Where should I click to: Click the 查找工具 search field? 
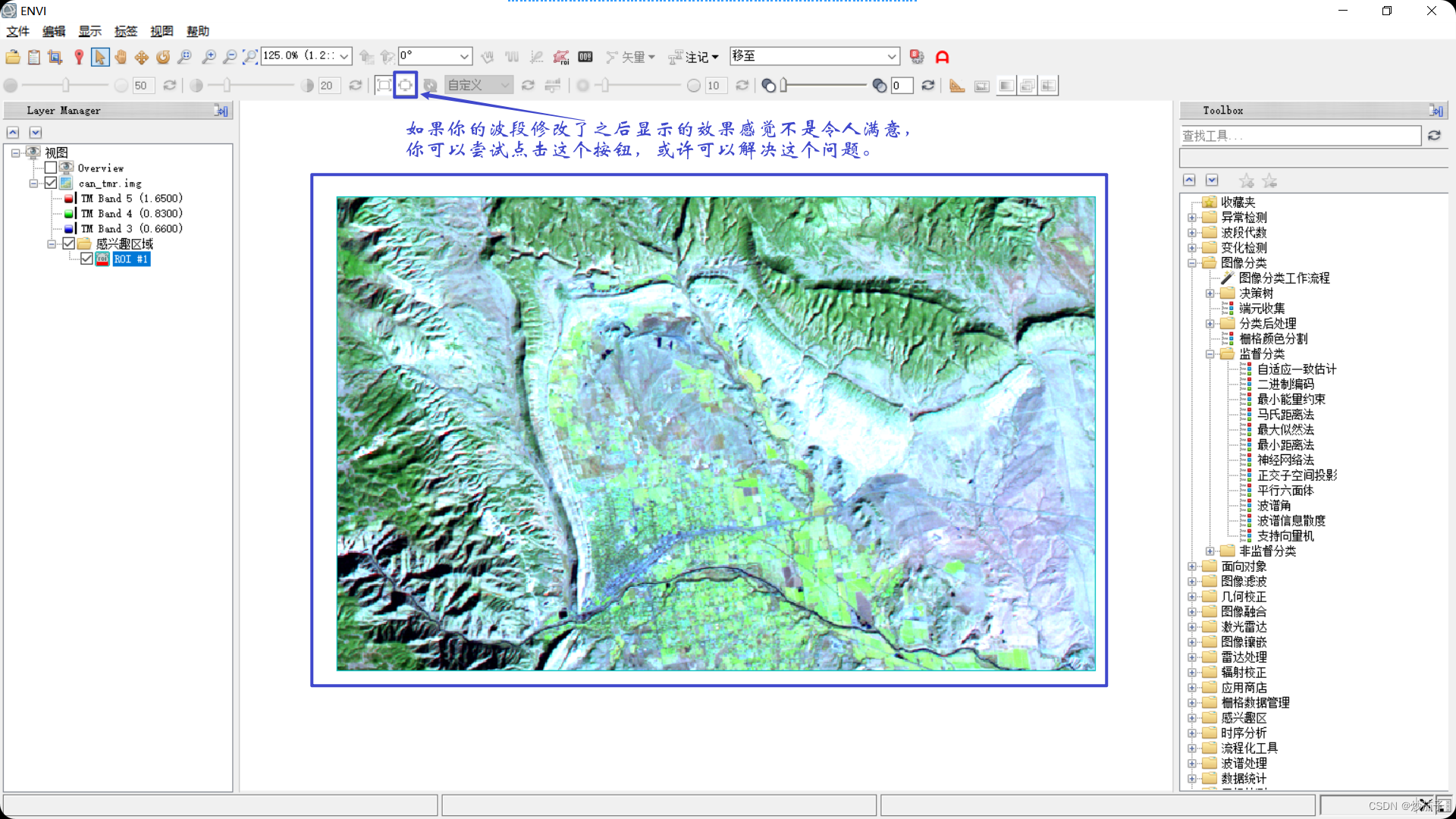coord(1301,136)
